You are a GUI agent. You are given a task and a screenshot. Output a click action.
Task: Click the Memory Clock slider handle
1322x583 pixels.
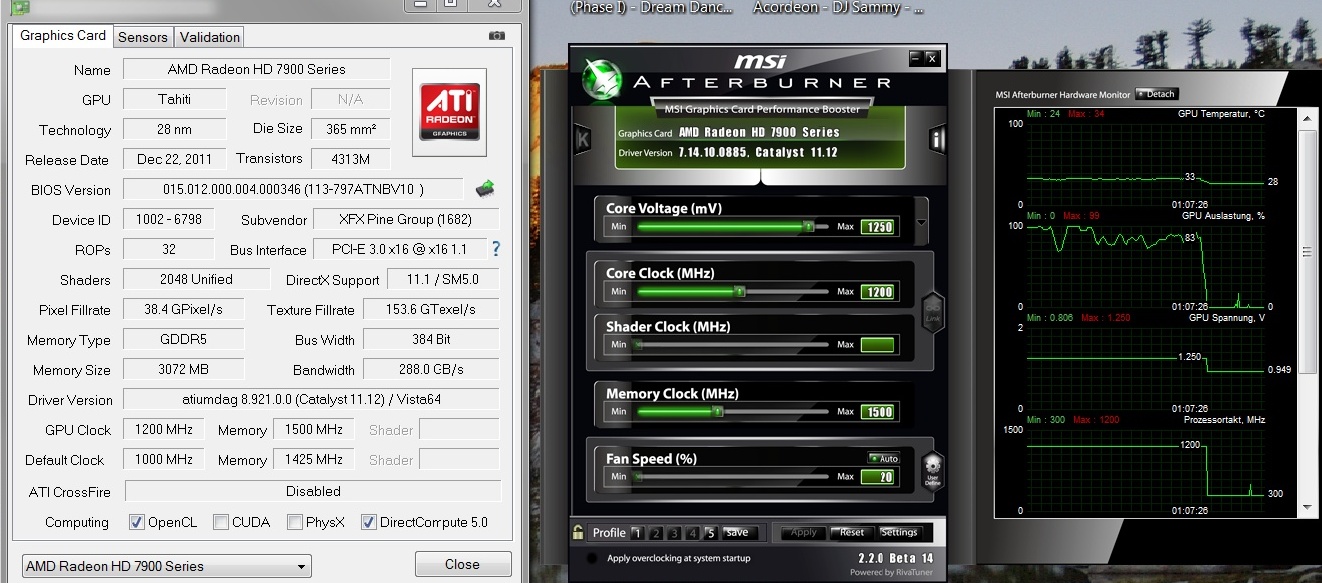pyautogui.click(x=717, y=412)
